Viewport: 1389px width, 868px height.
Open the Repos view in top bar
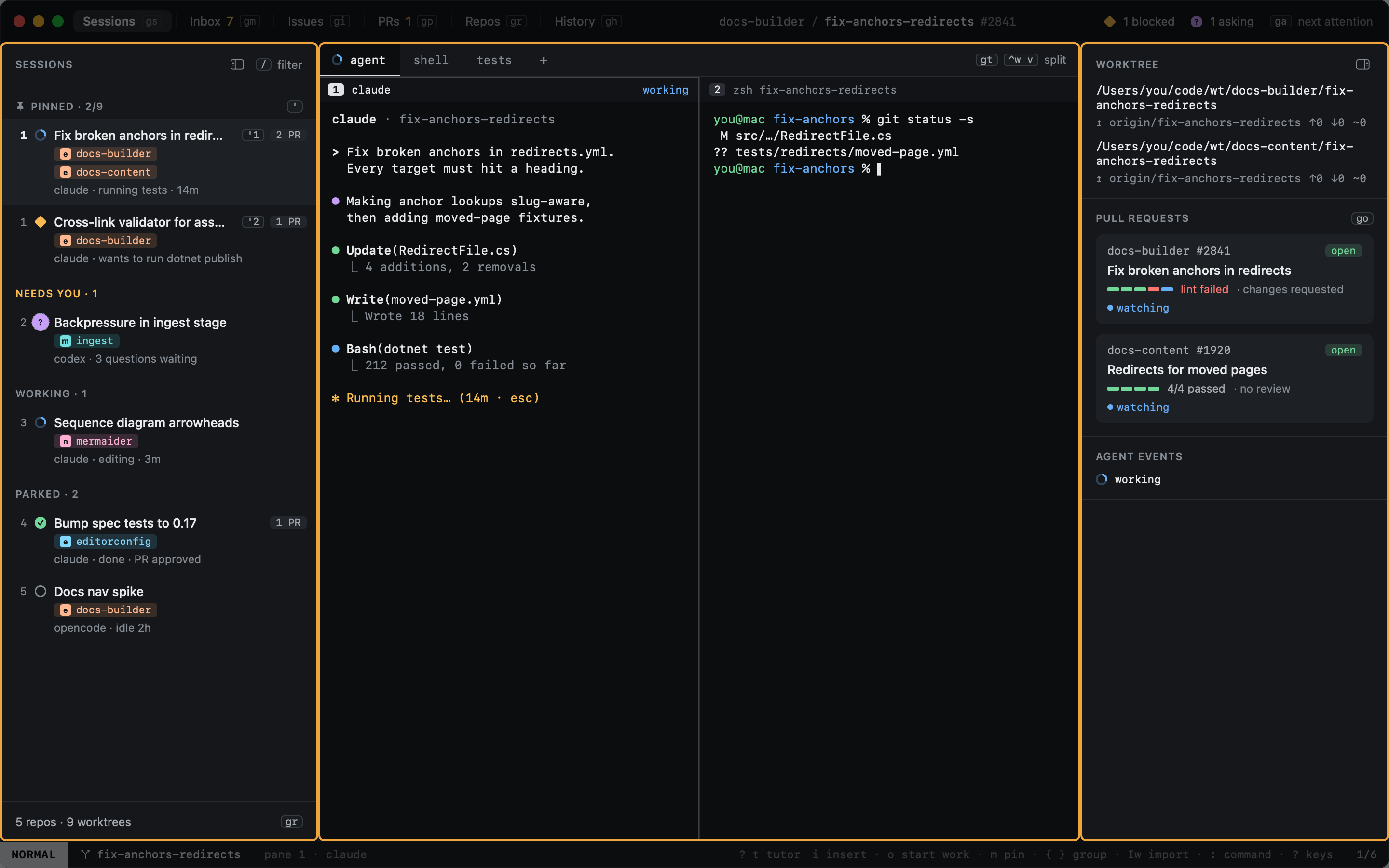click(495, 21)
